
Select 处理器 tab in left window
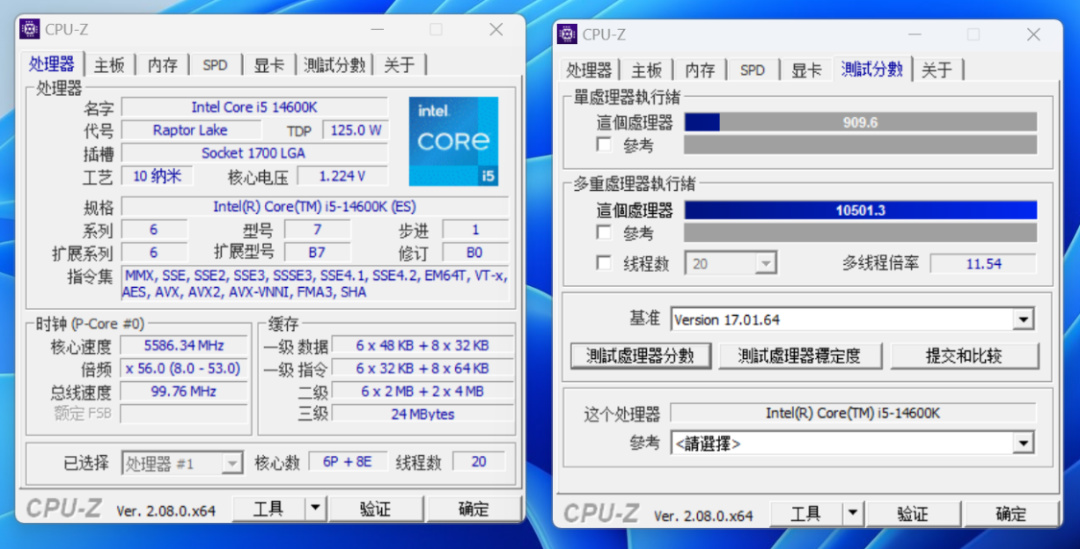[52, 64]
